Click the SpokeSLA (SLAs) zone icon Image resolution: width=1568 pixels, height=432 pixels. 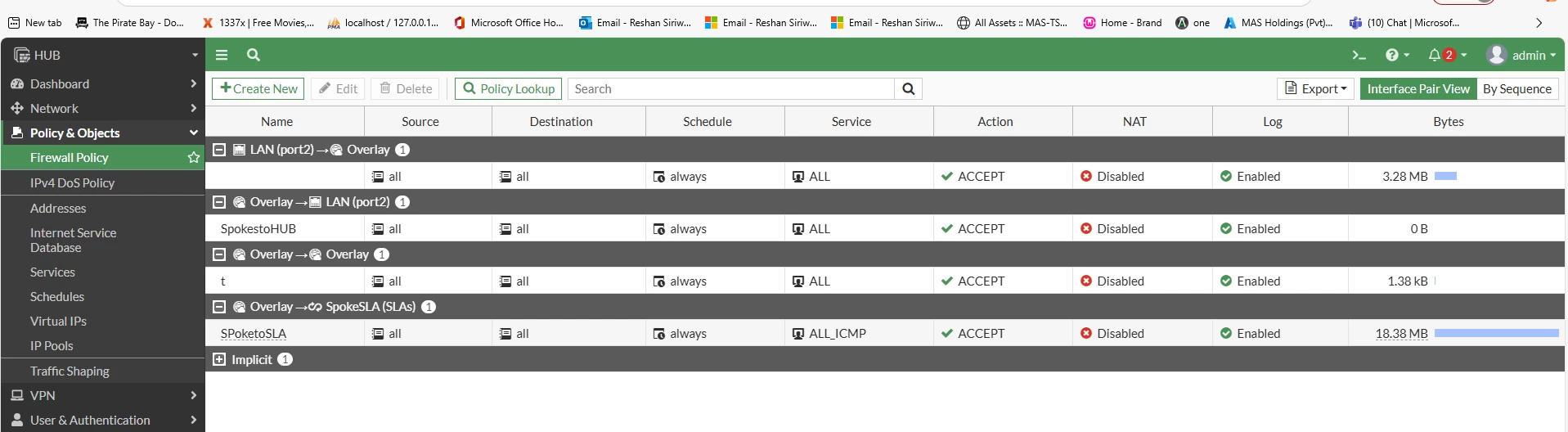[315, 307]
